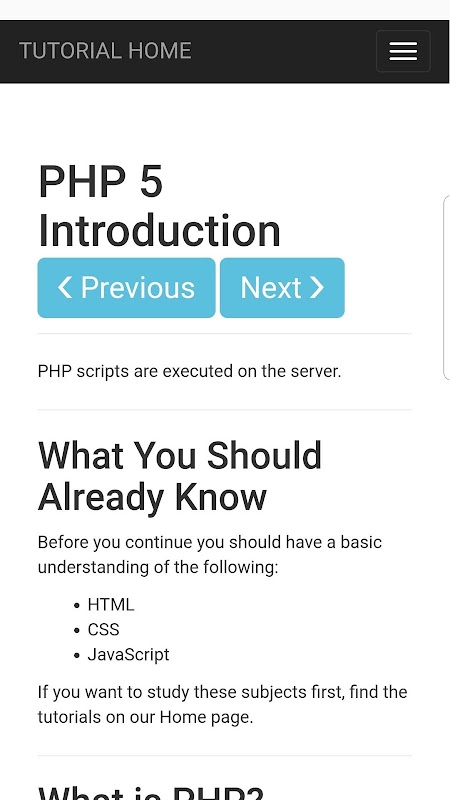Click the Before you continue paragraph

(210, 555)
